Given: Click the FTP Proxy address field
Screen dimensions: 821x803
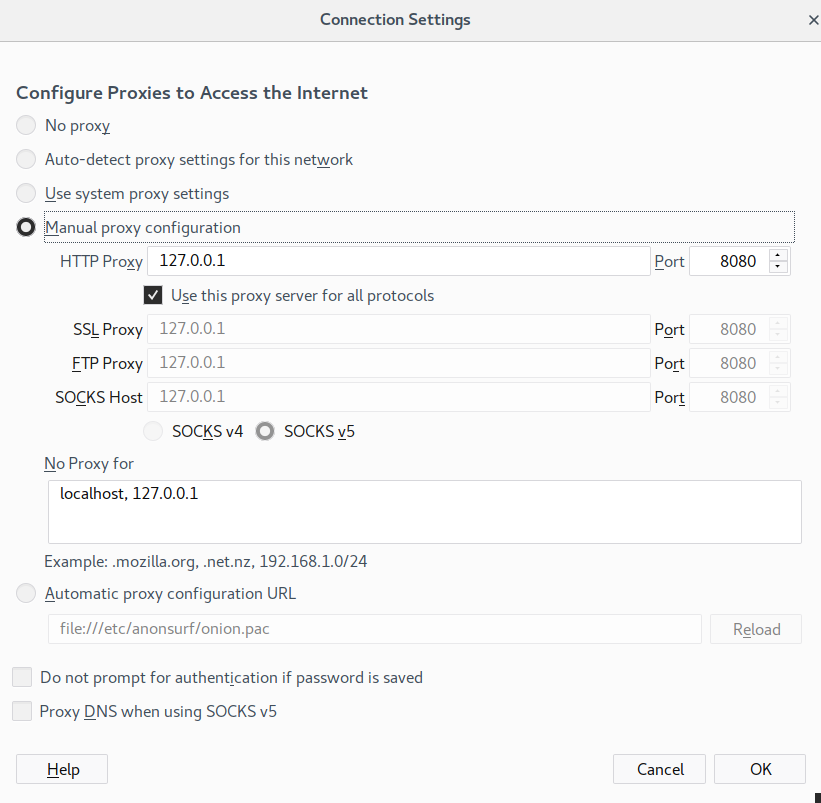Looking at the screenshot, I should [398, 363].
